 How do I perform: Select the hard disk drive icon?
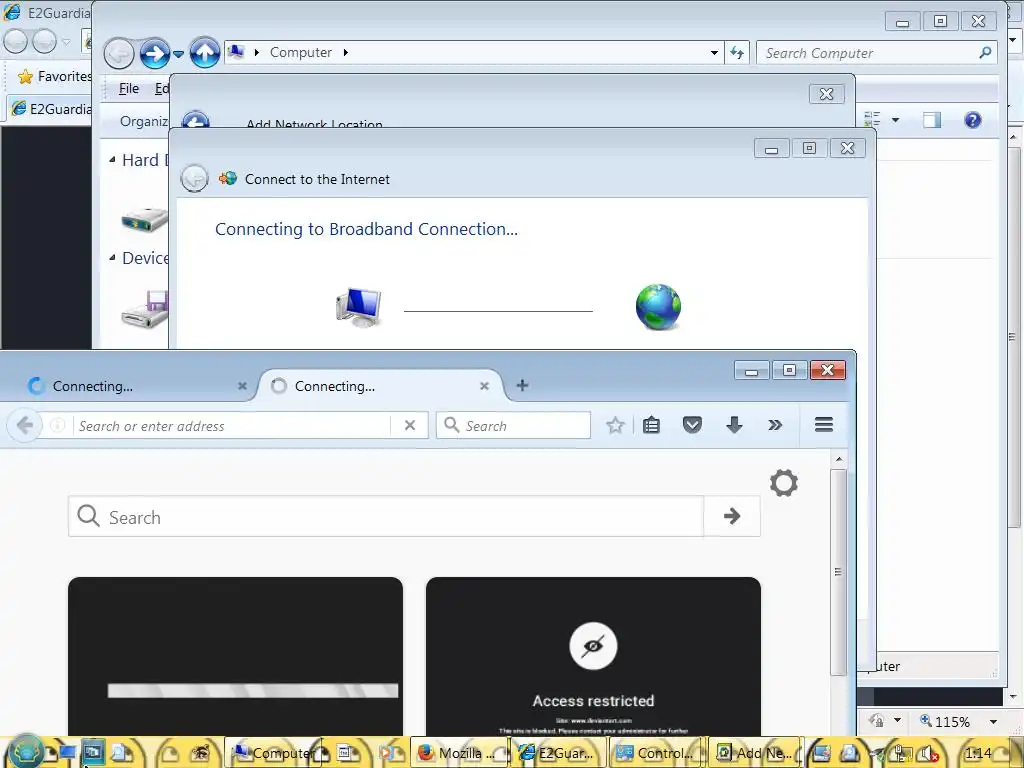coord(144,219)
